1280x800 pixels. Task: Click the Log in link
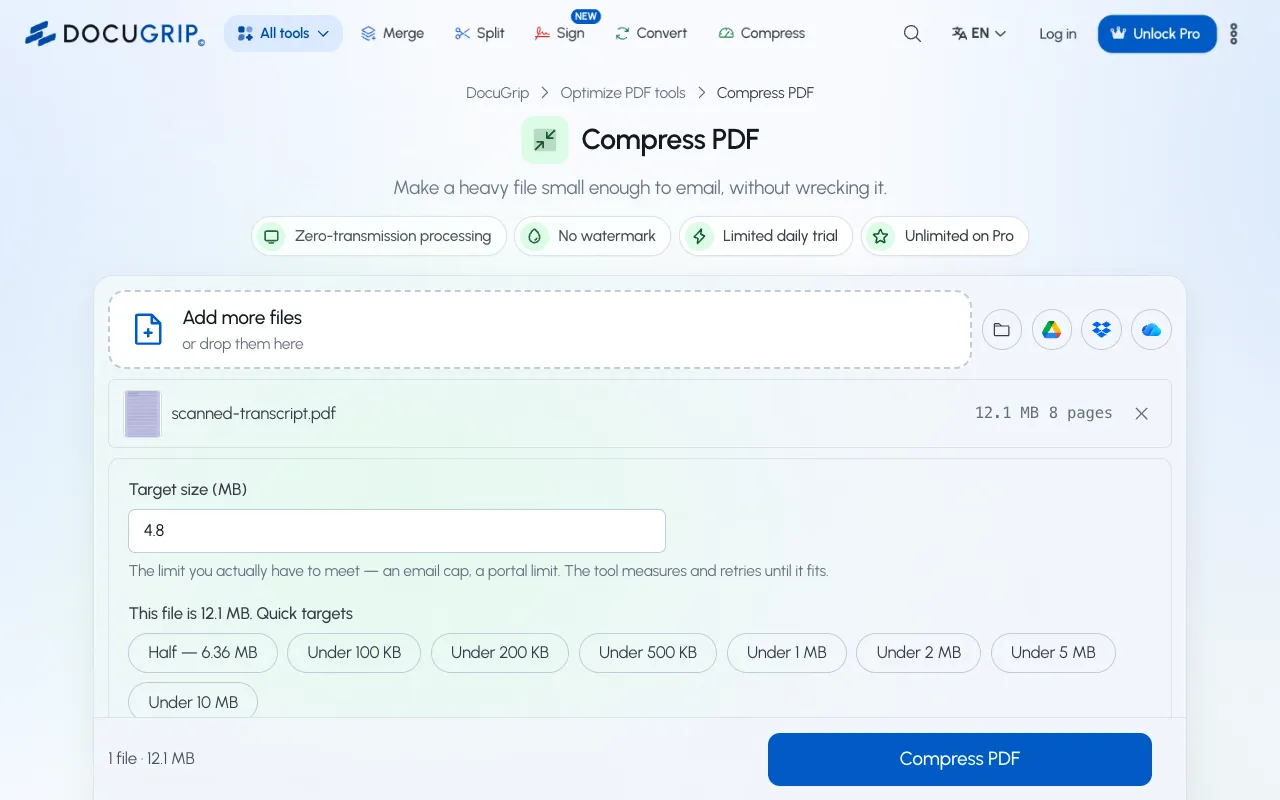pos(1058,34)
